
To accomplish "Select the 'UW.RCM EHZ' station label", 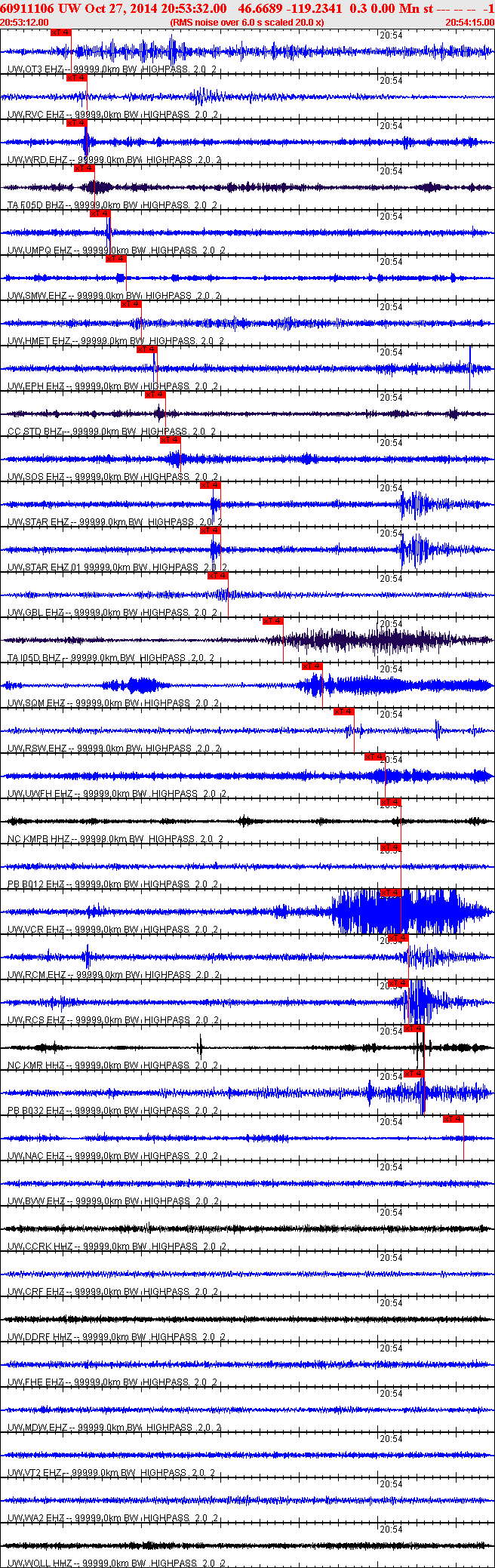I will click(x=37, y=975).
